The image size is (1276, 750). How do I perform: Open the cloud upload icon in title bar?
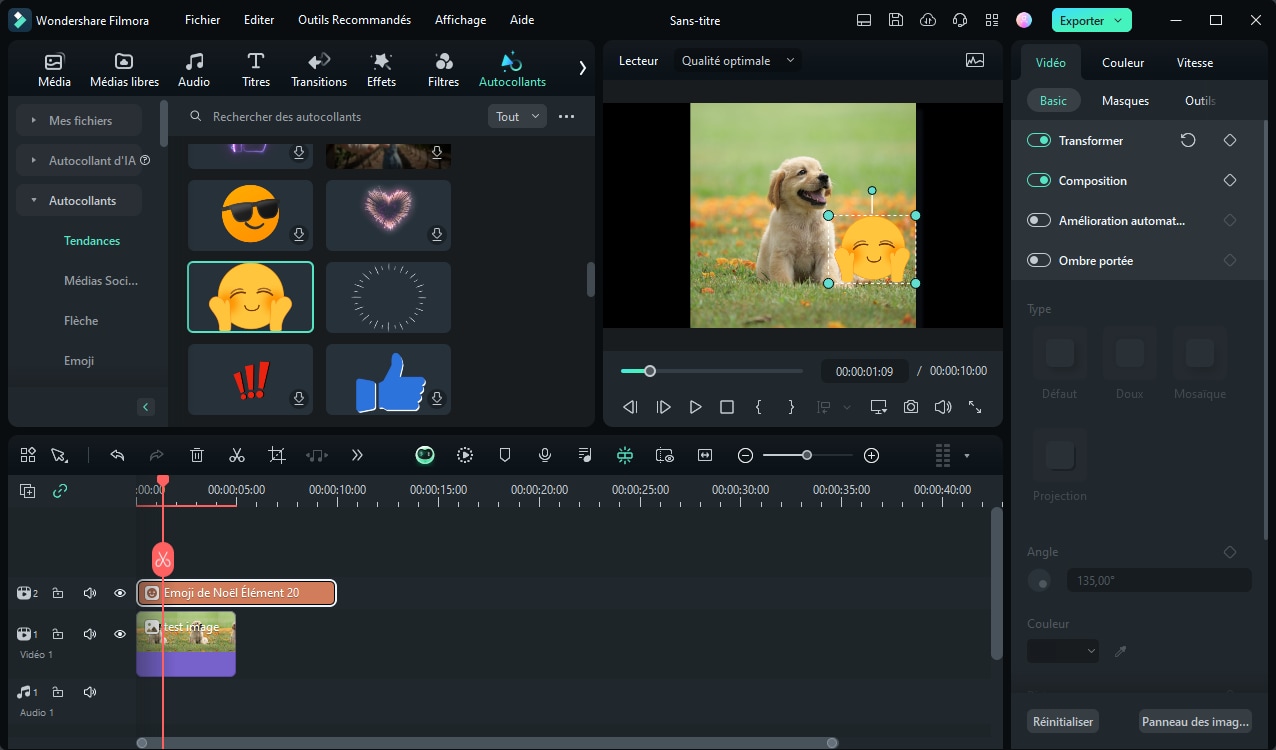point(928,20)
